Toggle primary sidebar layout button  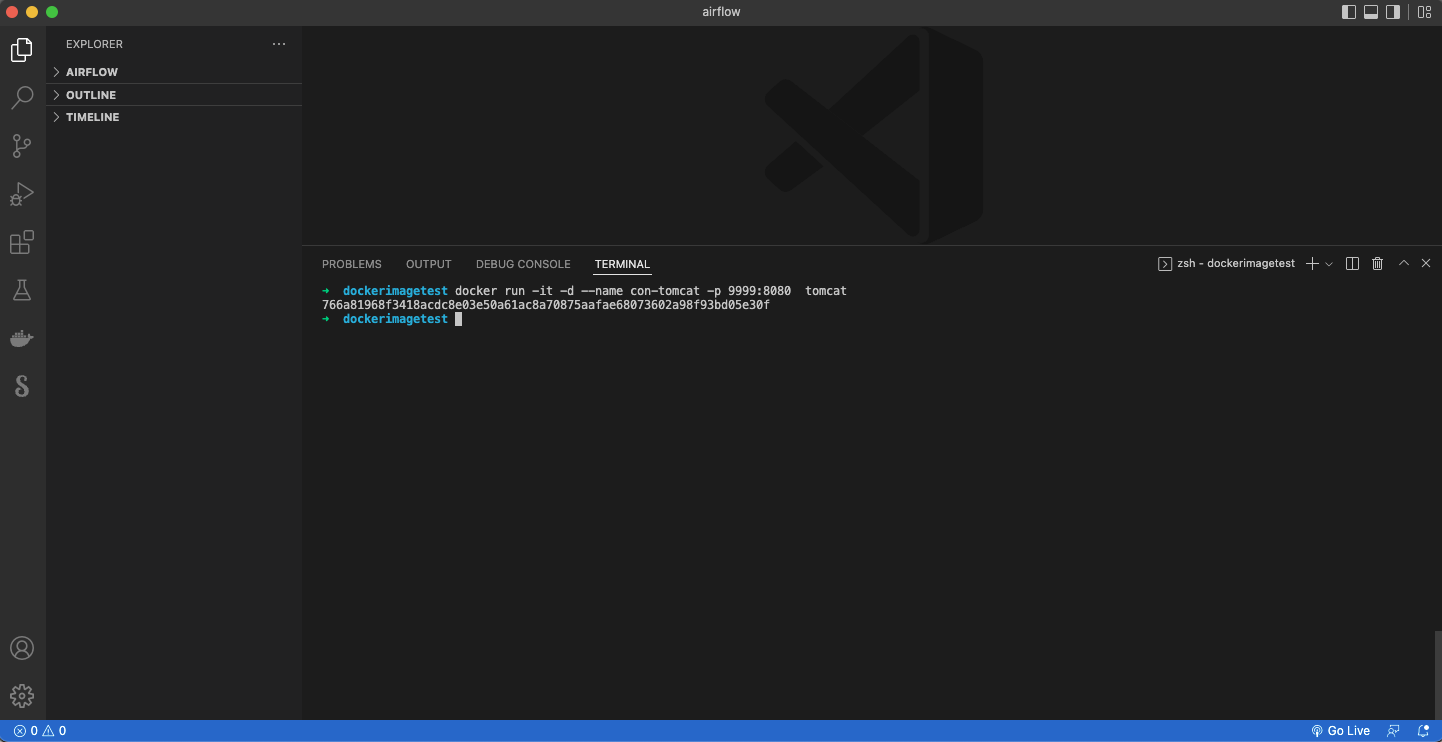(1349, 12)
